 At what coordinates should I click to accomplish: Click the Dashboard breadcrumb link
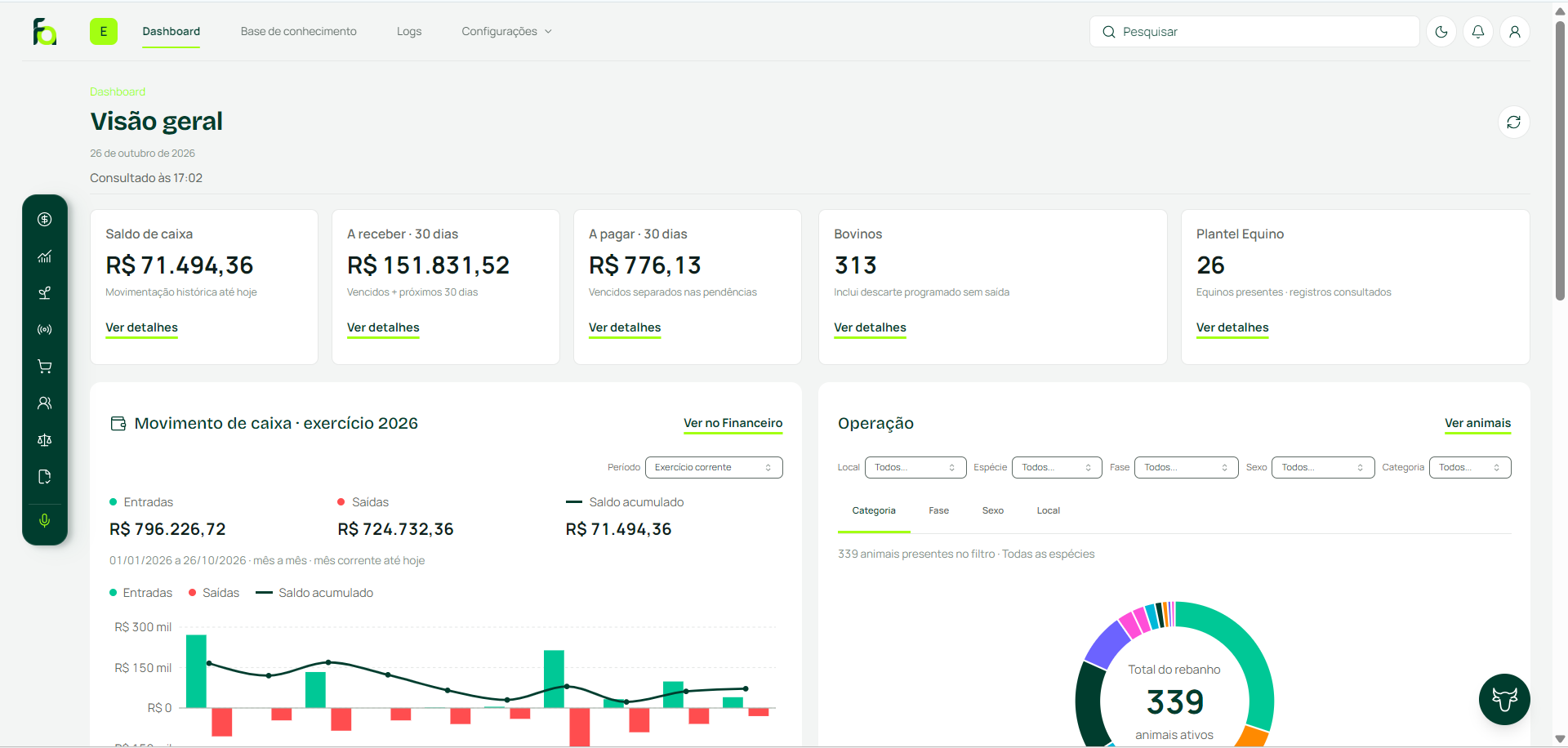118,92
